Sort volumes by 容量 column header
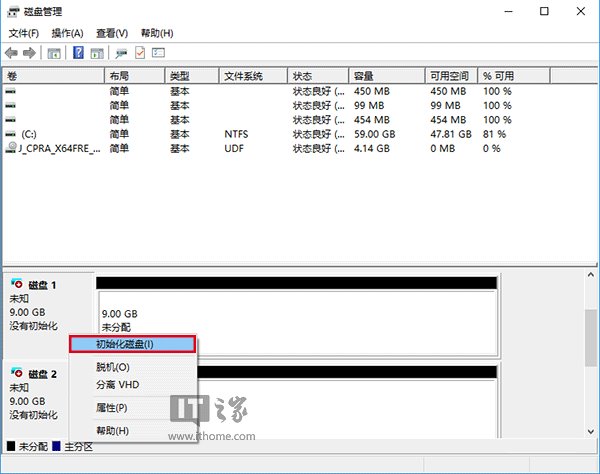Viewport: 600px width, 474px height. (385, 76)
